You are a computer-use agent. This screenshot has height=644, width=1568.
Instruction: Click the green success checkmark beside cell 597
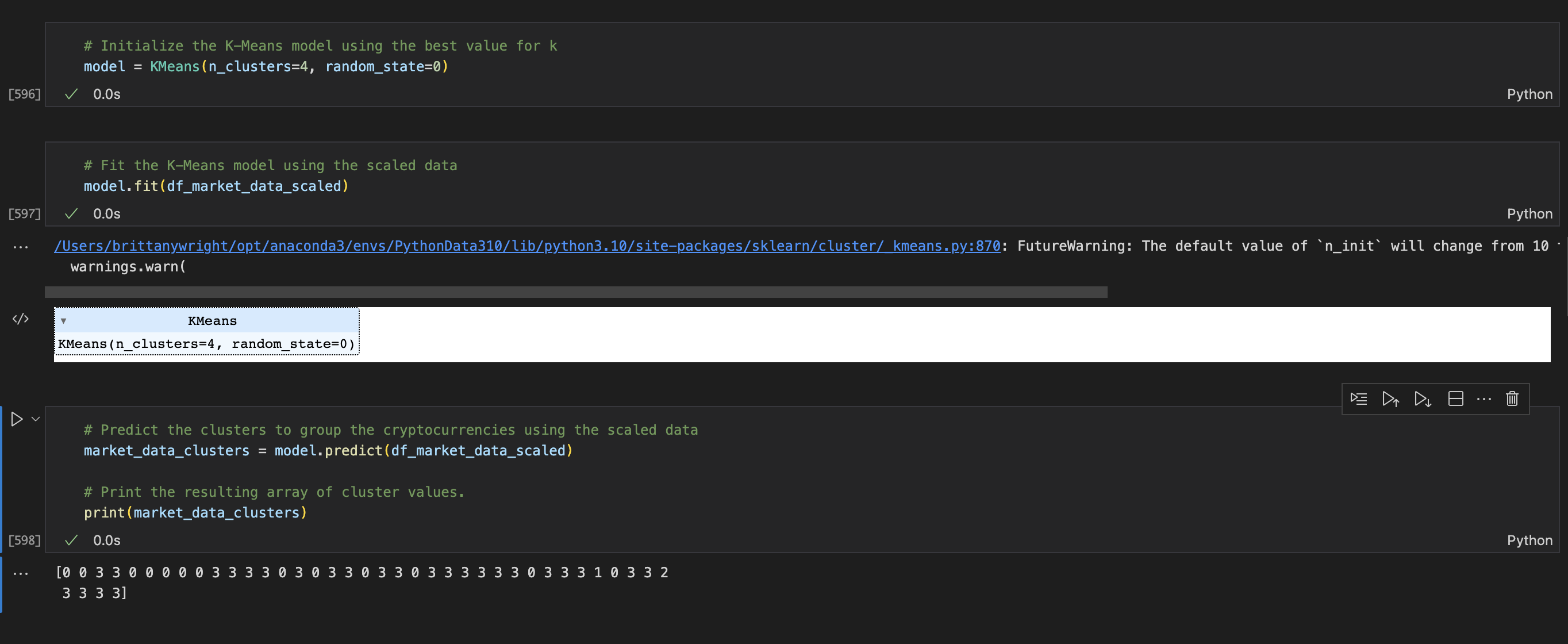pos(71,213)
